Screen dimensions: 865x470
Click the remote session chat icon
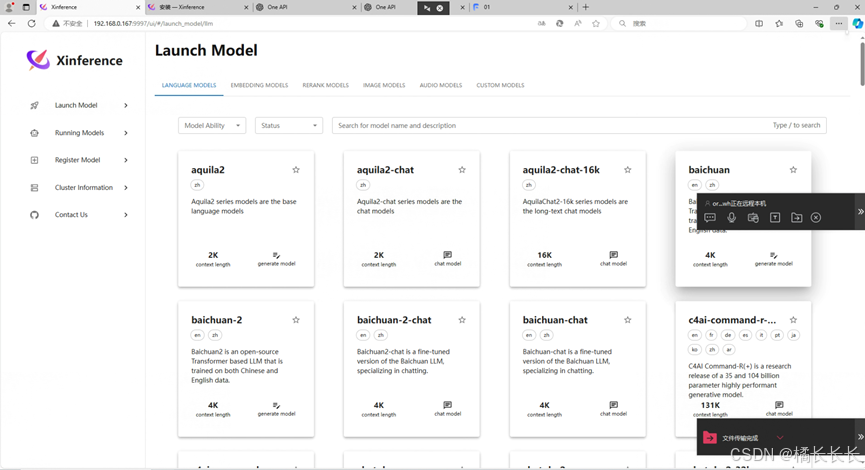click(710, 218)
